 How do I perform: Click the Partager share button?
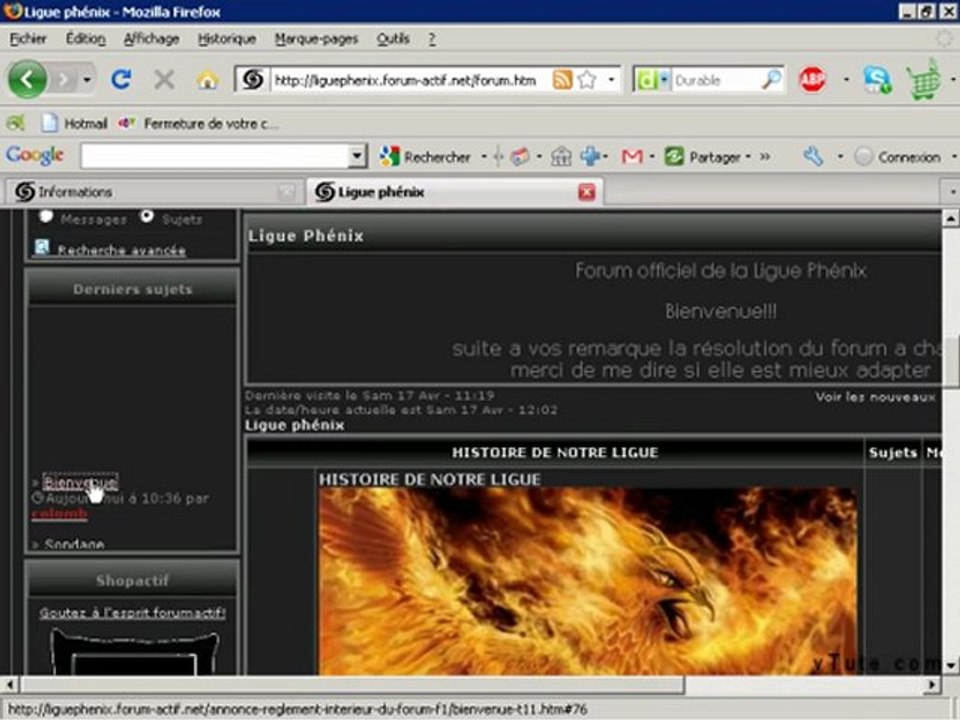(703, 157)
